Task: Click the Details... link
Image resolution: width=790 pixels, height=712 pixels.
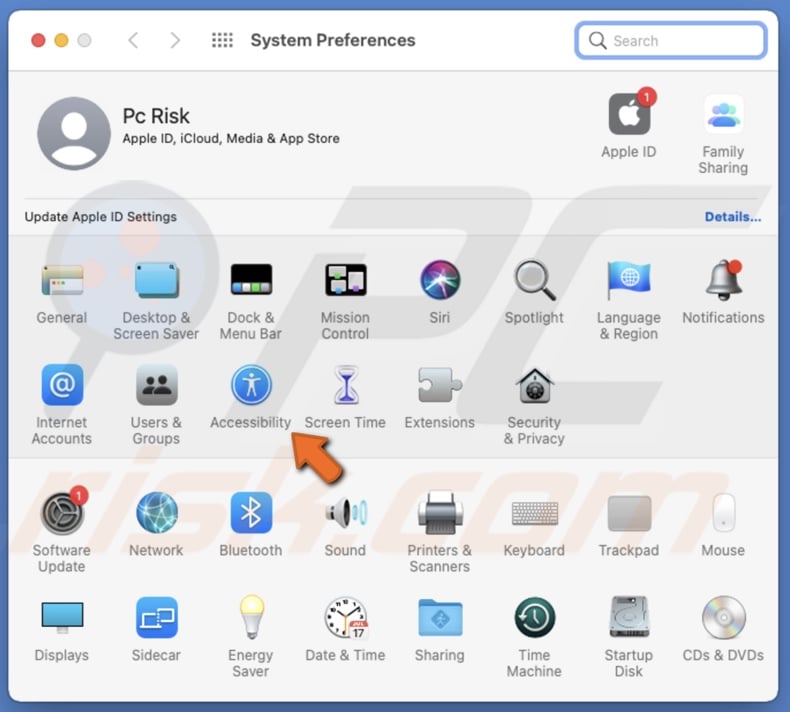Action: 733,217
